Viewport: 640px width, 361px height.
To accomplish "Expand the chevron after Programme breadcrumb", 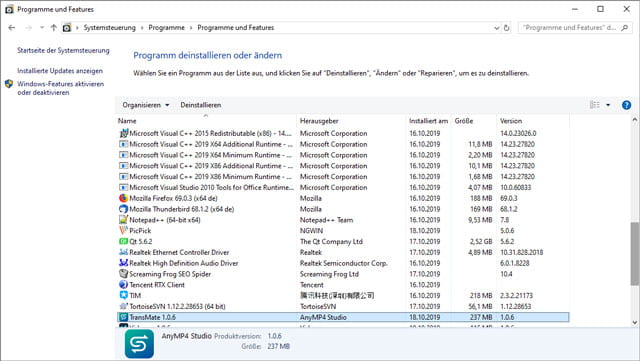I will [191, 28].
